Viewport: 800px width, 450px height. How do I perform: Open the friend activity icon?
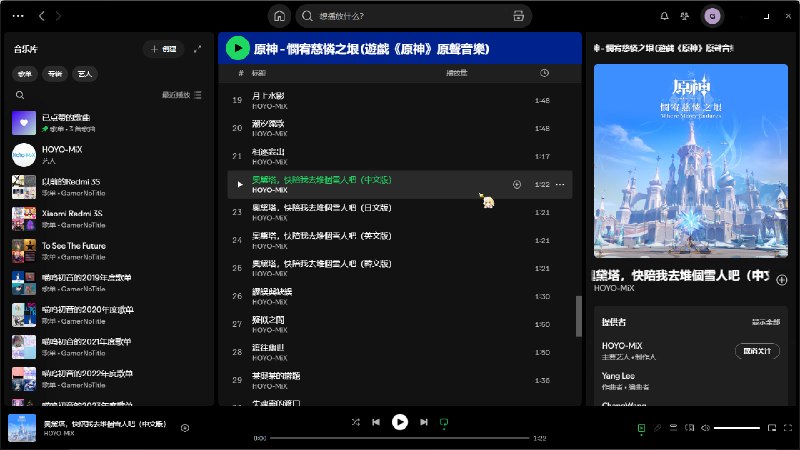(x=685, y=16)
